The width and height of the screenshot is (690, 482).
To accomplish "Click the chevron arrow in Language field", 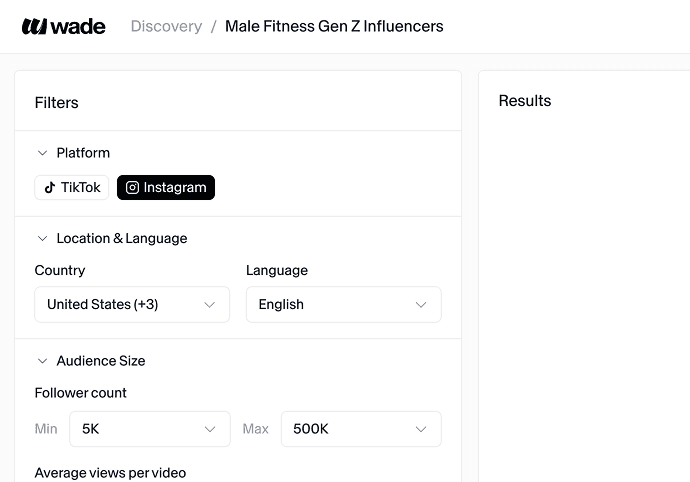I will pos(421,305).
